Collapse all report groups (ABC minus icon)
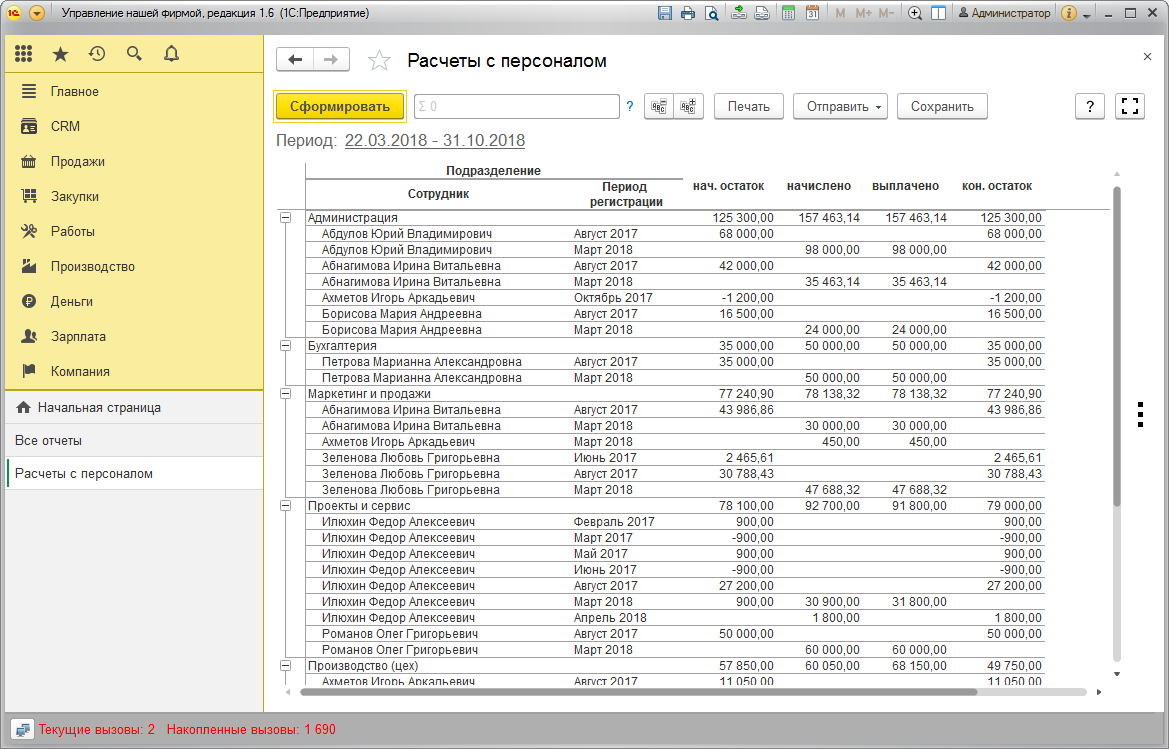1169x749 pixels. (x=659, y=107)
